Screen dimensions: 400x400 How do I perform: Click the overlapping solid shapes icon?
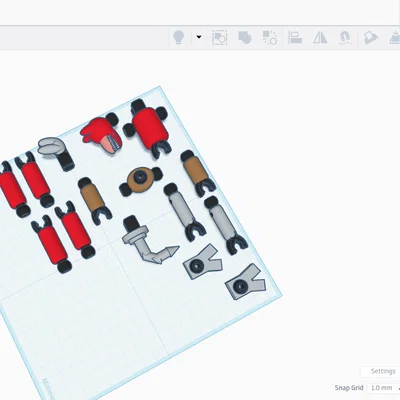(245, 37)
